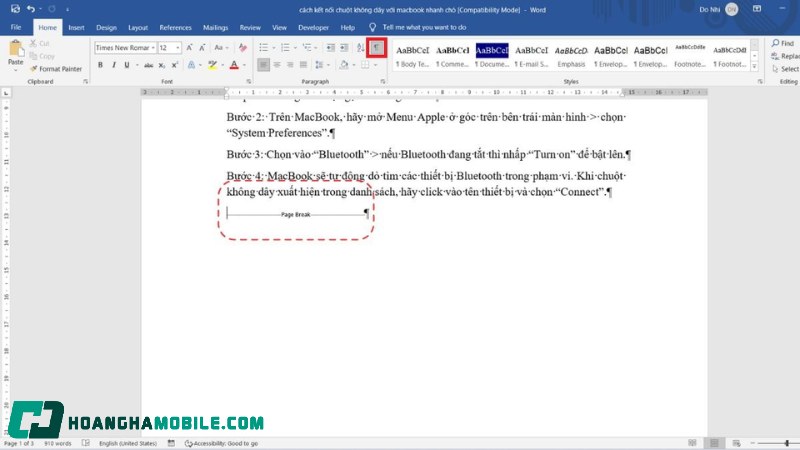Toggle Bold formatting
800x450 pixels.
[100, 65]
